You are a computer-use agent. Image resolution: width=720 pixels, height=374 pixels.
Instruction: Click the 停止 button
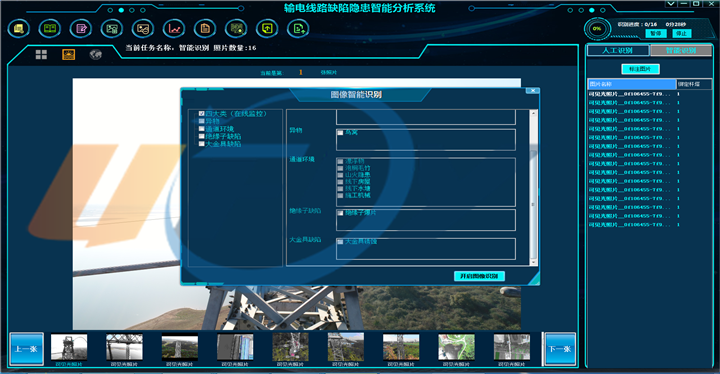click(681, 34)
